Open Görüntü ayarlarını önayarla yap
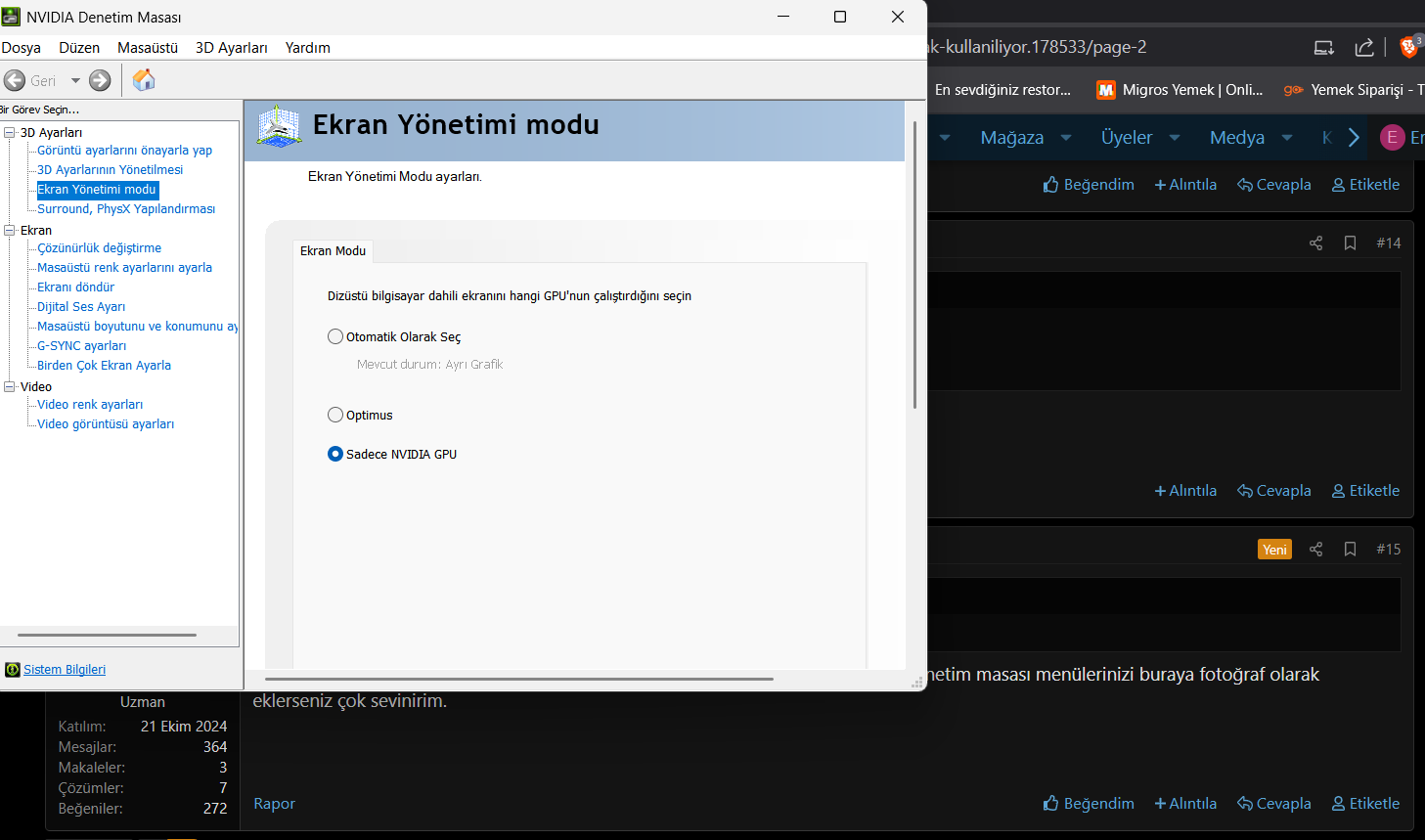The height and width of the screenshot is (840, 1425). pos(124,151)
